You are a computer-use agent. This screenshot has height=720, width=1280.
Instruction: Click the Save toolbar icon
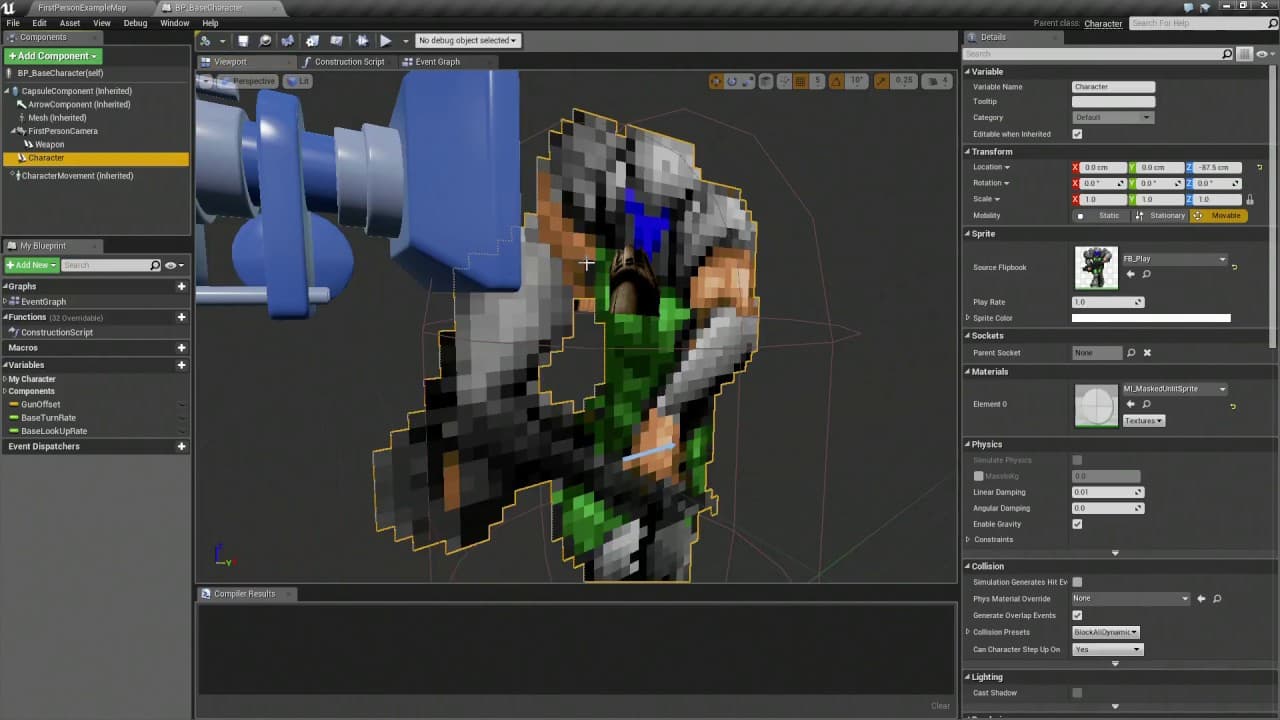(x=243, y=41)
